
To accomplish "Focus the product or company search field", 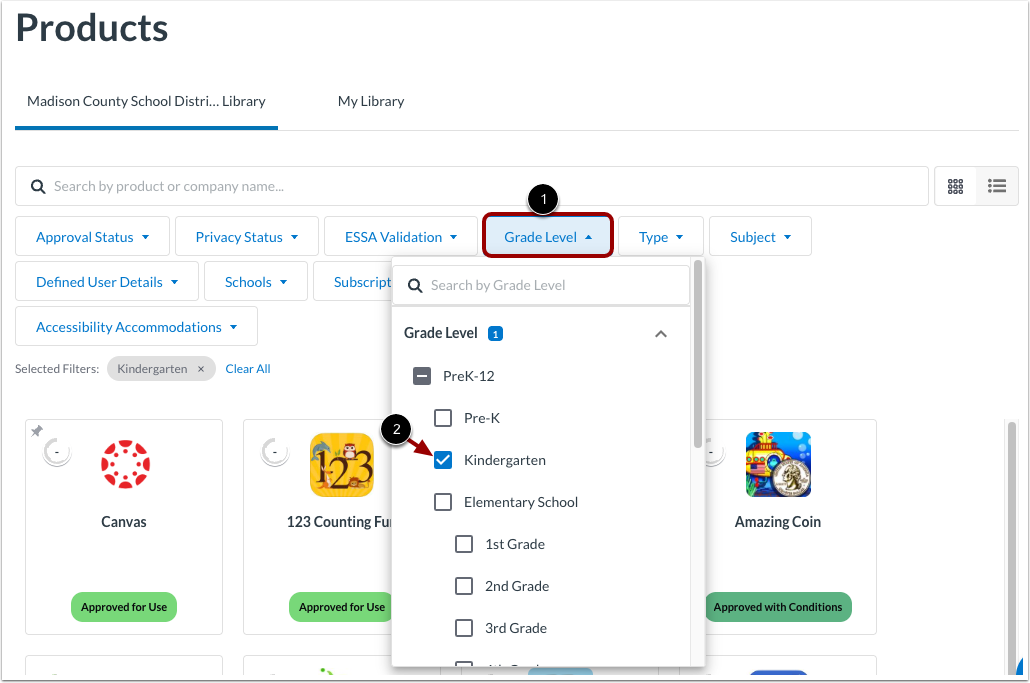I will (472, 187).
